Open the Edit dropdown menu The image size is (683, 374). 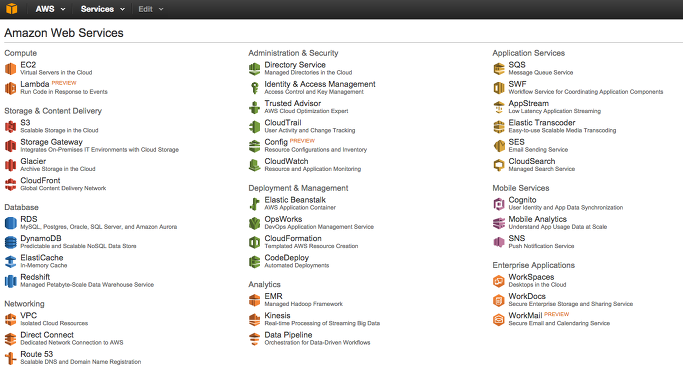(x=151, y=9)
